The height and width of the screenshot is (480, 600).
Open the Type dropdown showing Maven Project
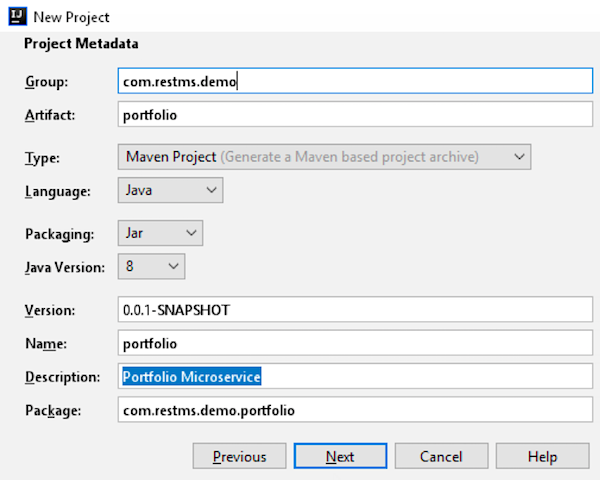[x=324, y=157]
